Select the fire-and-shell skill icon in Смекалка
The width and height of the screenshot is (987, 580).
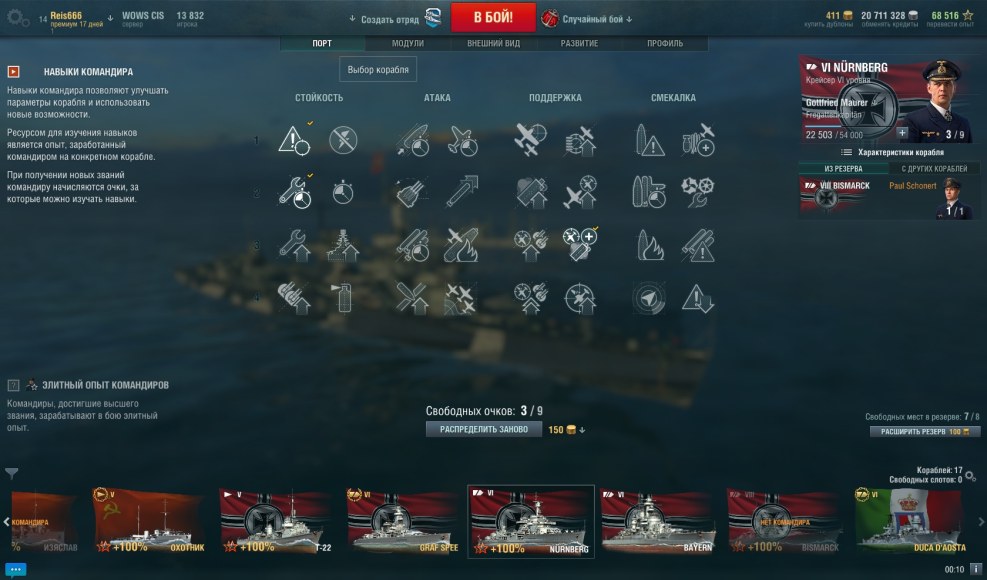coord(649,245)
